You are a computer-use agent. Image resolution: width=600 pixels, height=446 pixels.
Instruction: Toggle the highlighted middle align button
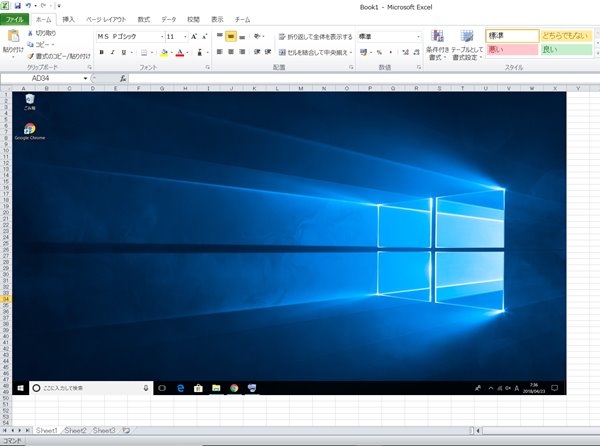pos(231,36)
